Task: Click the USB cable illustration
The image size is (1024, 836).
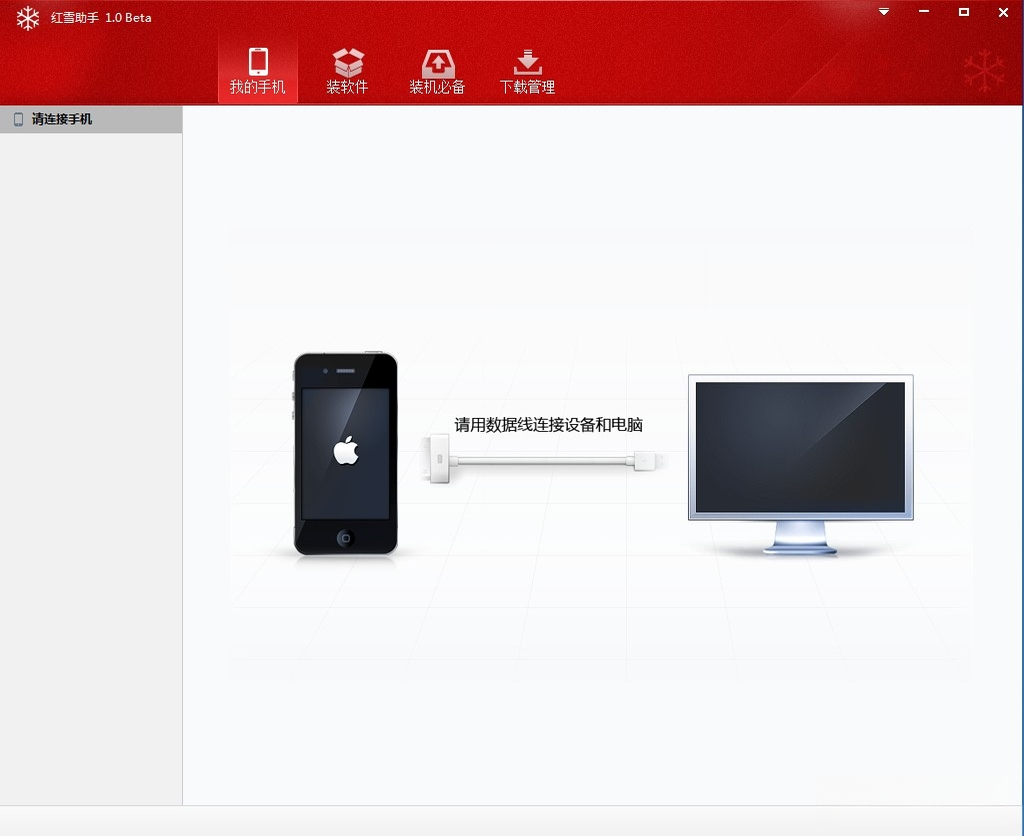Action: (543, 459)
